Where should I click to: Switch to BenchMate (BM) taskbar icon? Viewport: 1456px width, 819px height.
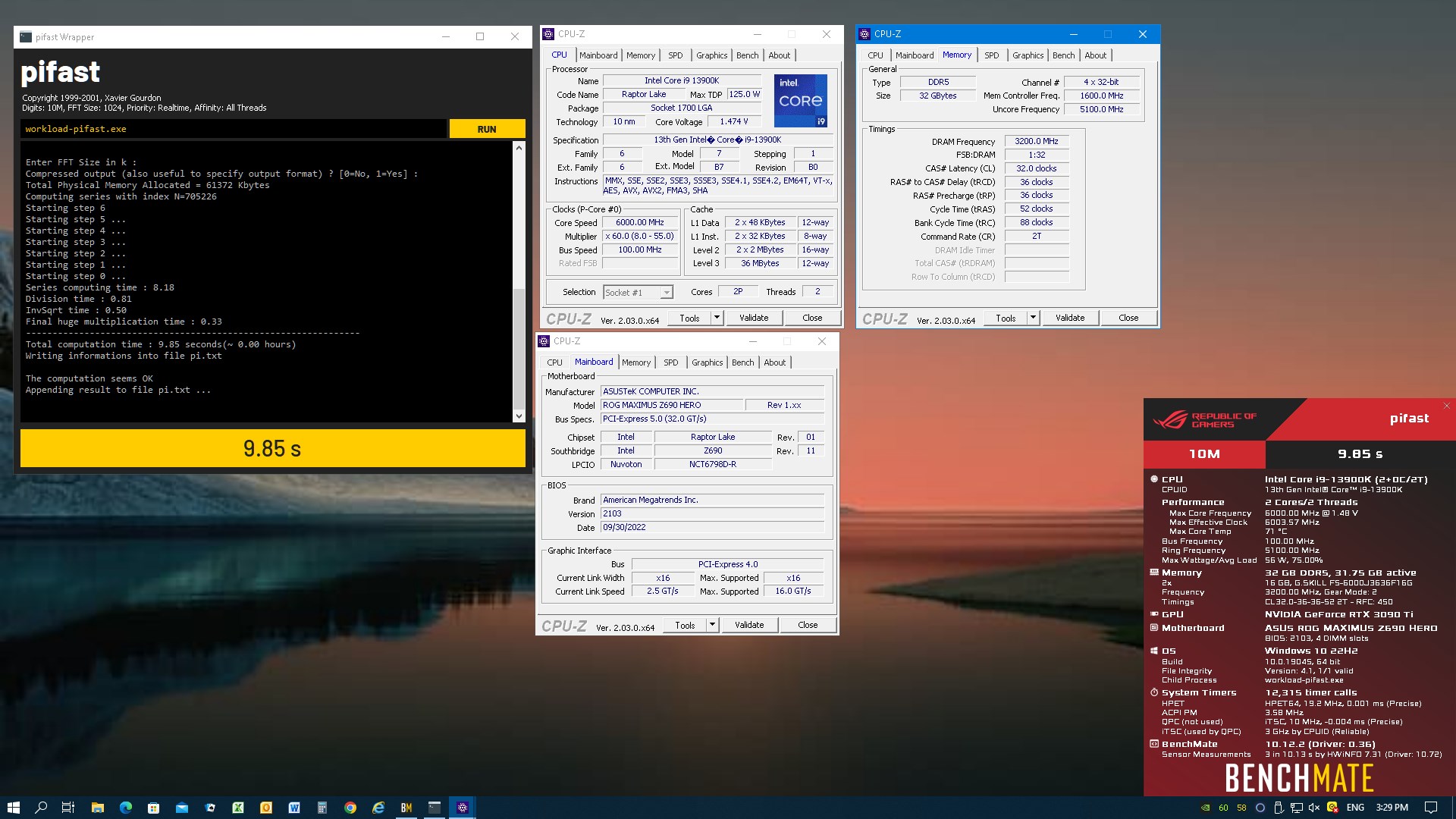406,808
